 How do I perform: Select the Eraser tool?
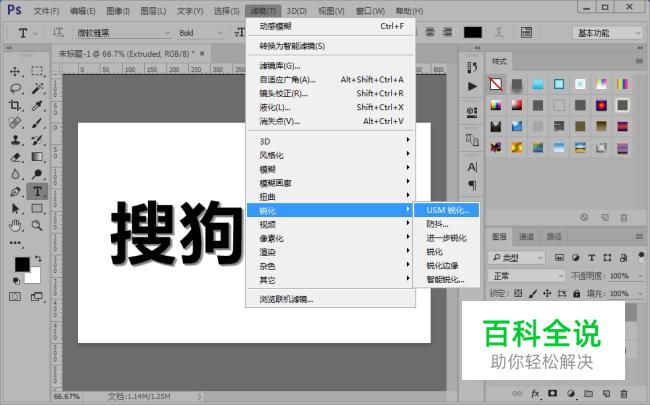click(15, 157)
